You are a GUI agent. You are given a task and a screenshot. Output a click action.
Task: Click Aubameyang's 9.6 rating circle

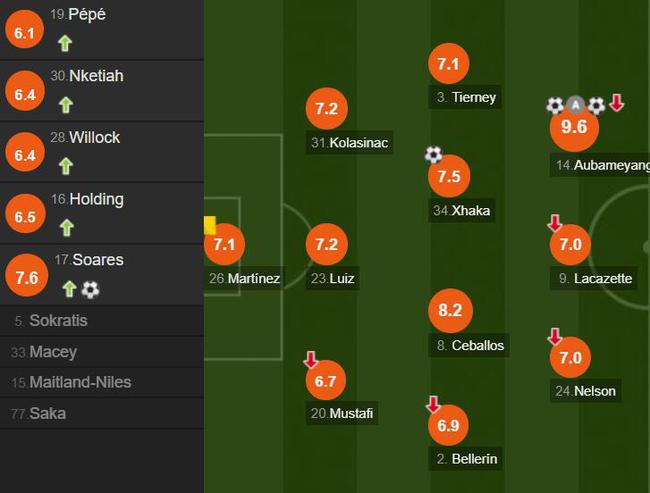pos(574,126)
